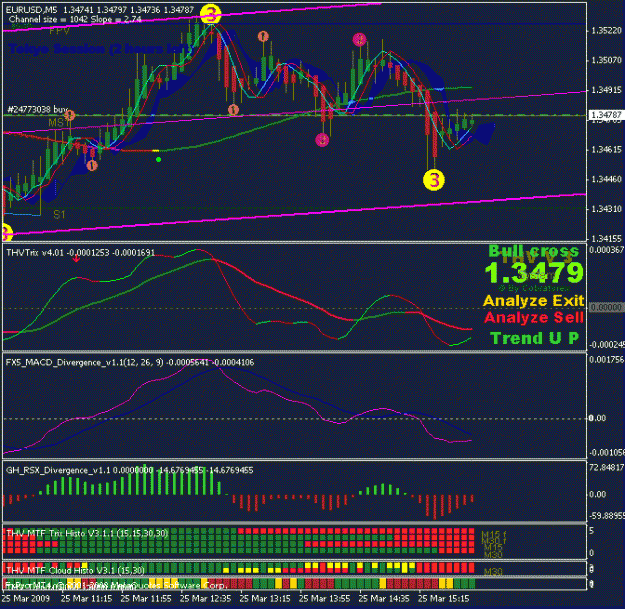
Task: Click magenta circle marker above the 14:35 rally
Action: [x=359, y=40]
